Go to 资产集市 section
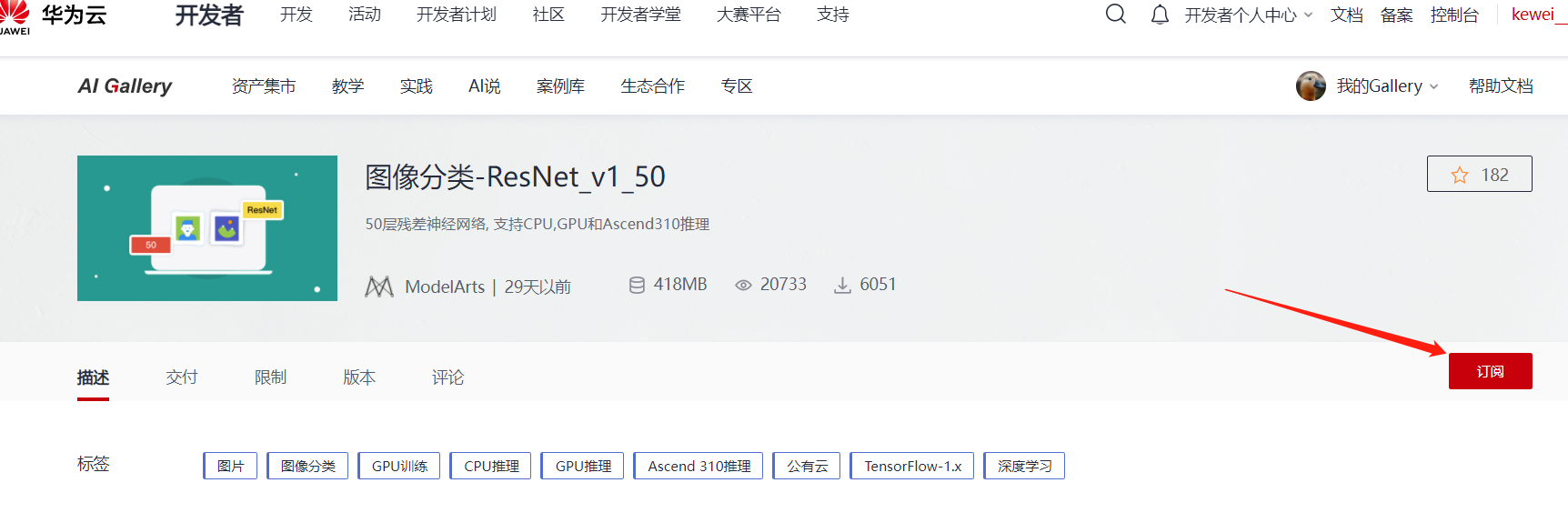 264,86
